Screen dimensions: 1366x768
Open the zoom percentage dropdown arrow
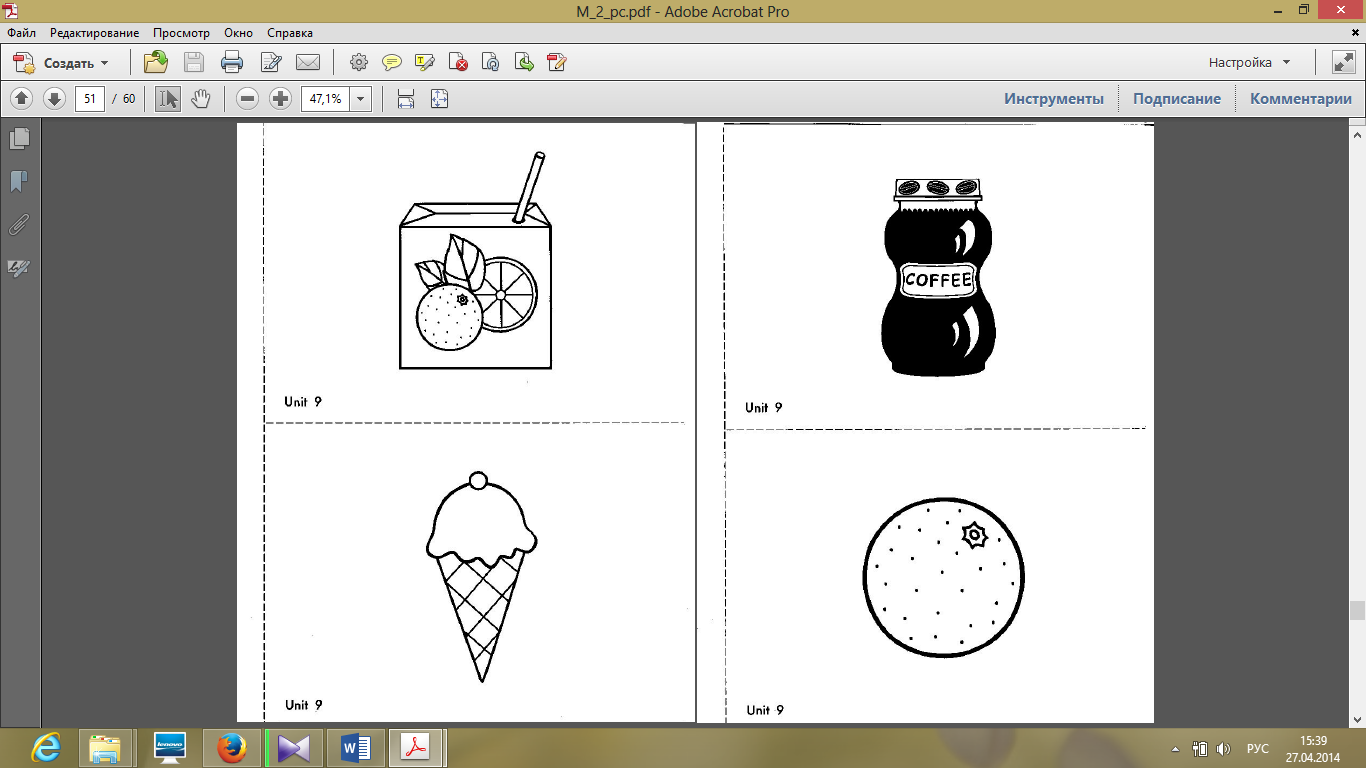click(x=361, y=99)
